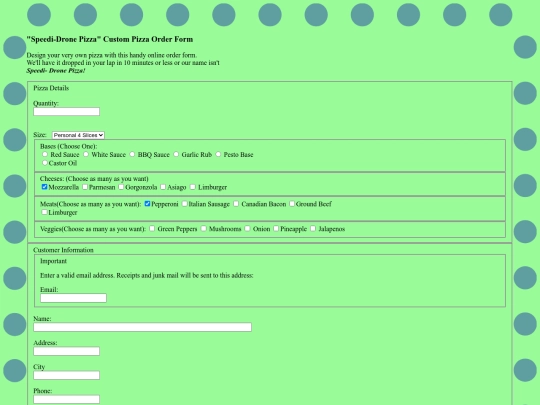The height and width of the screenshot is (405, 540).
Task: Select the White Sauce base
Action: point(86,154)
